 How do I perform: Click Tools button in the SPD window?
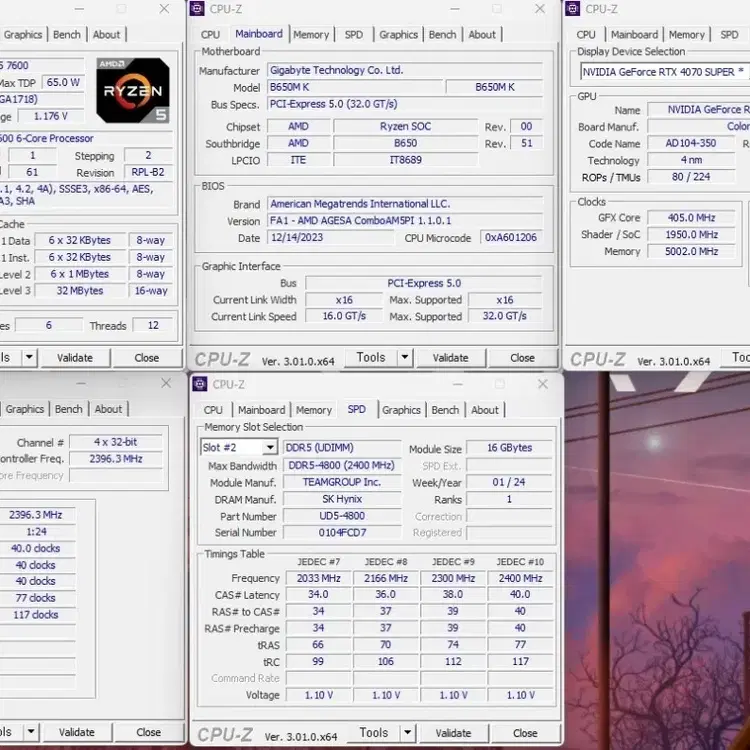(x=374, y=732)
